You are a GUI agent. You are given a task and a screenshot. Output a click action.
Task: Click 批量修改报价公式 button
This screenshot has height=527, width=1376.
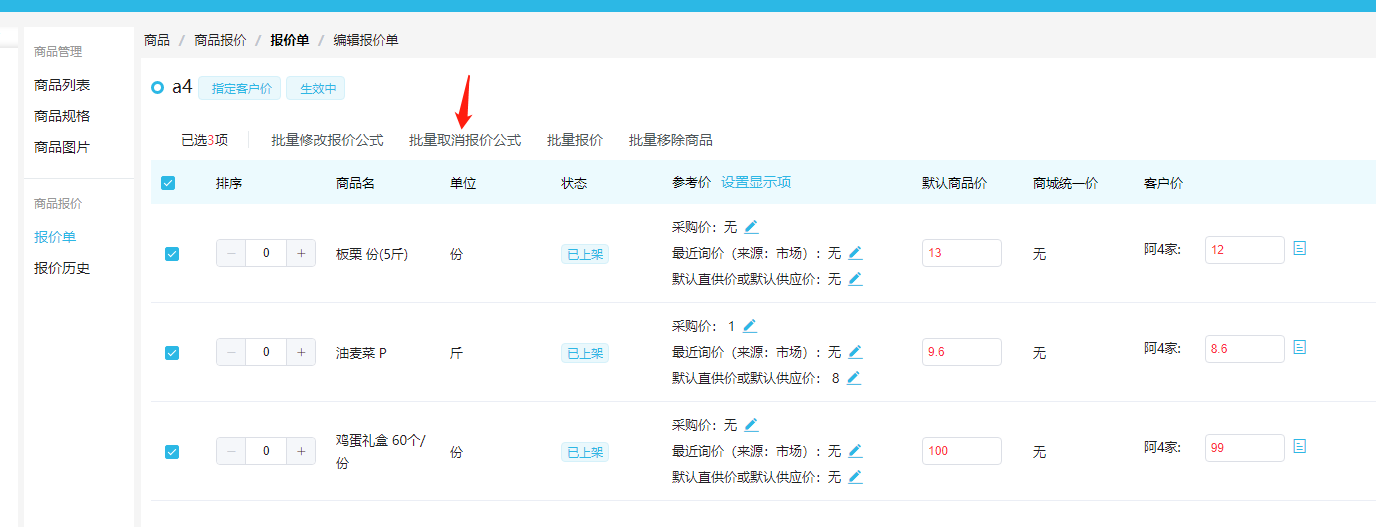(x=327, y=140)
